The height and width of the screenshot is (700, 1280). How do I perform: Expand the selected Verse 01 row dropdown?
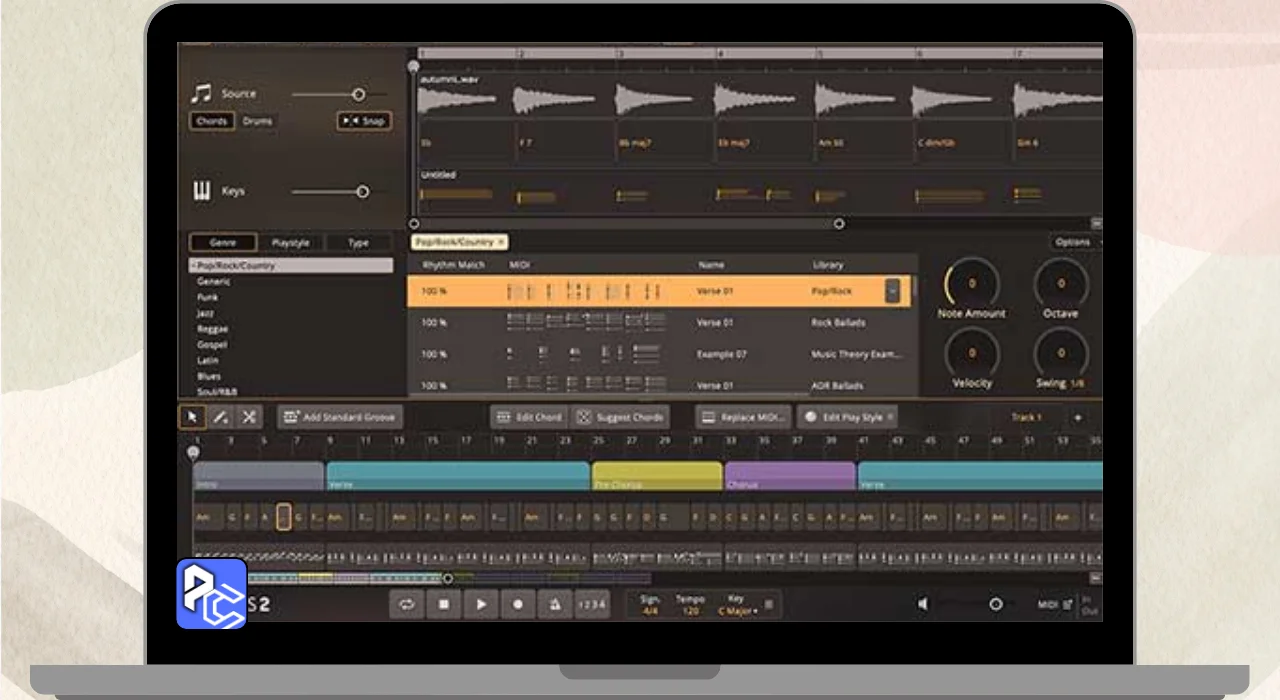click(x=892, y=291)
